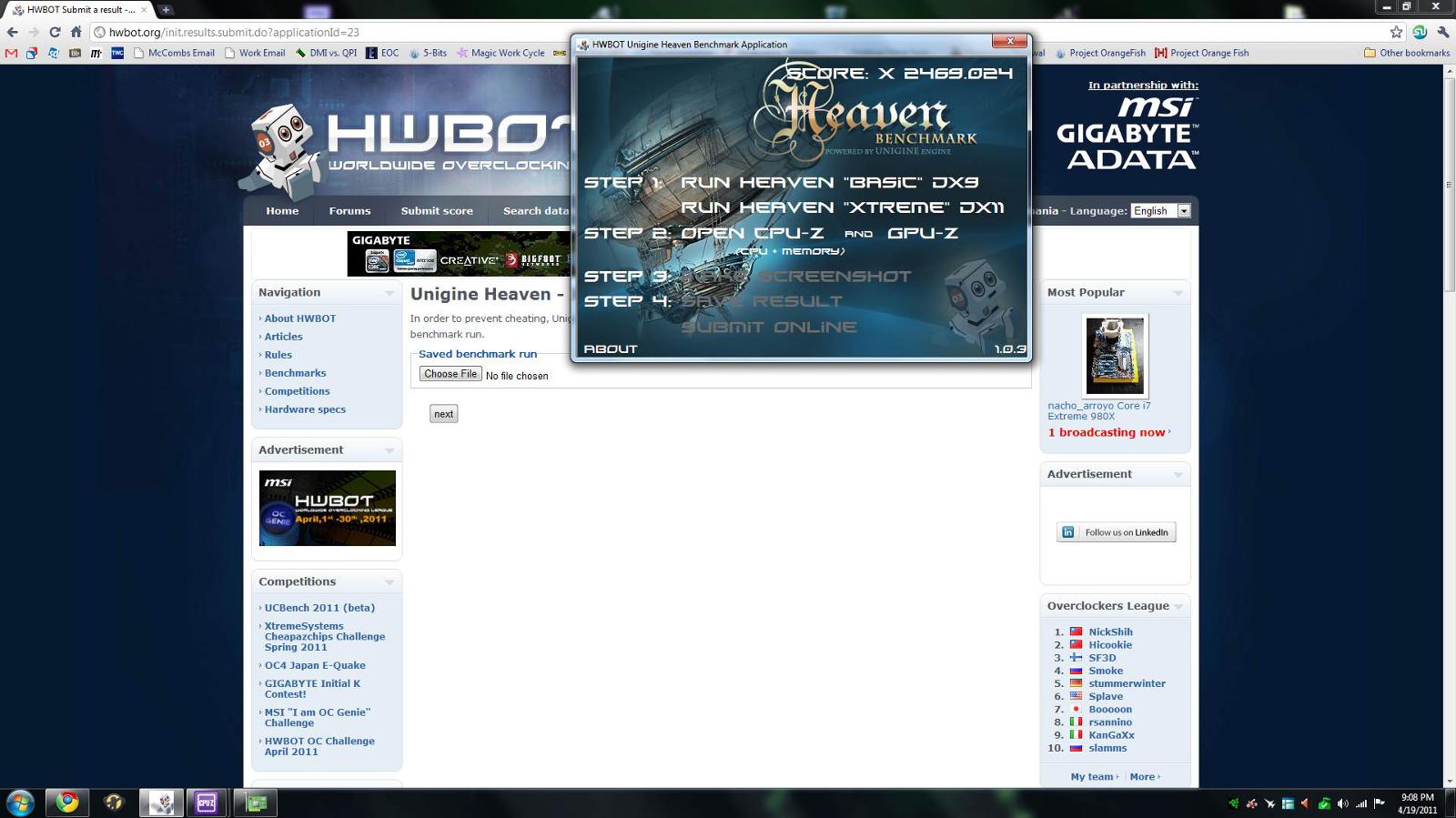Open stummerwinter's league profile
Image resolution: width=1456 pixels, height=818 pixels.
tap(1127, 683)
